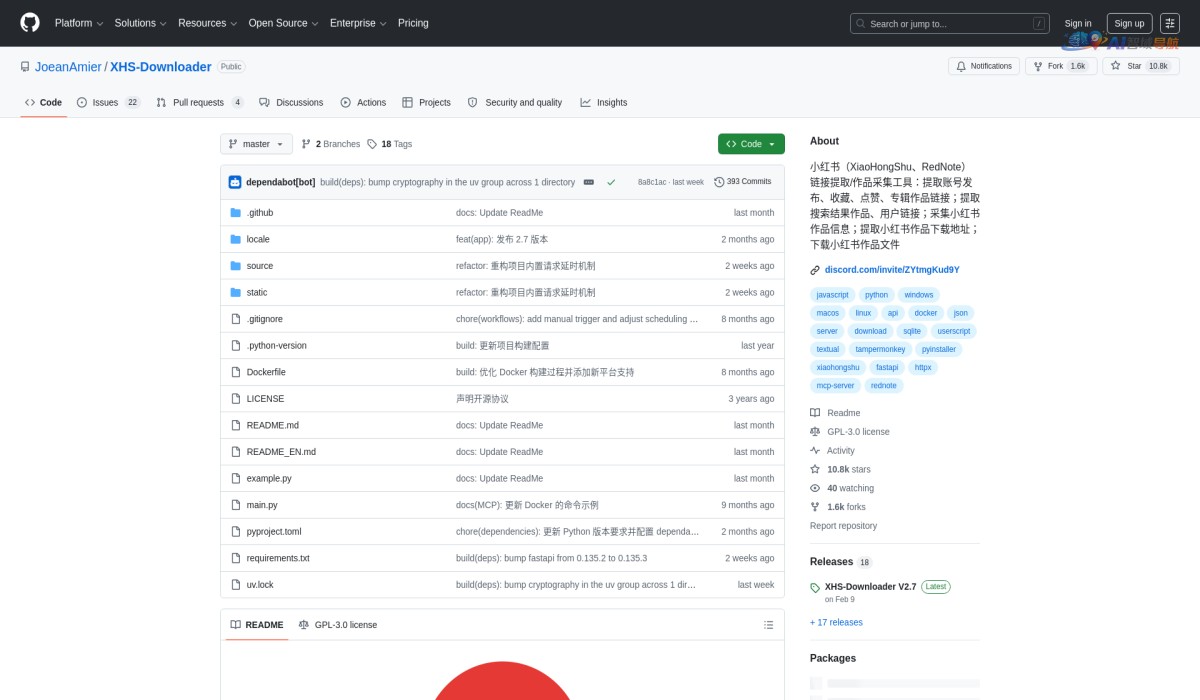Open the master branch selector
This screenshot has width=1200, height=700.
click(x=256, y=143)
